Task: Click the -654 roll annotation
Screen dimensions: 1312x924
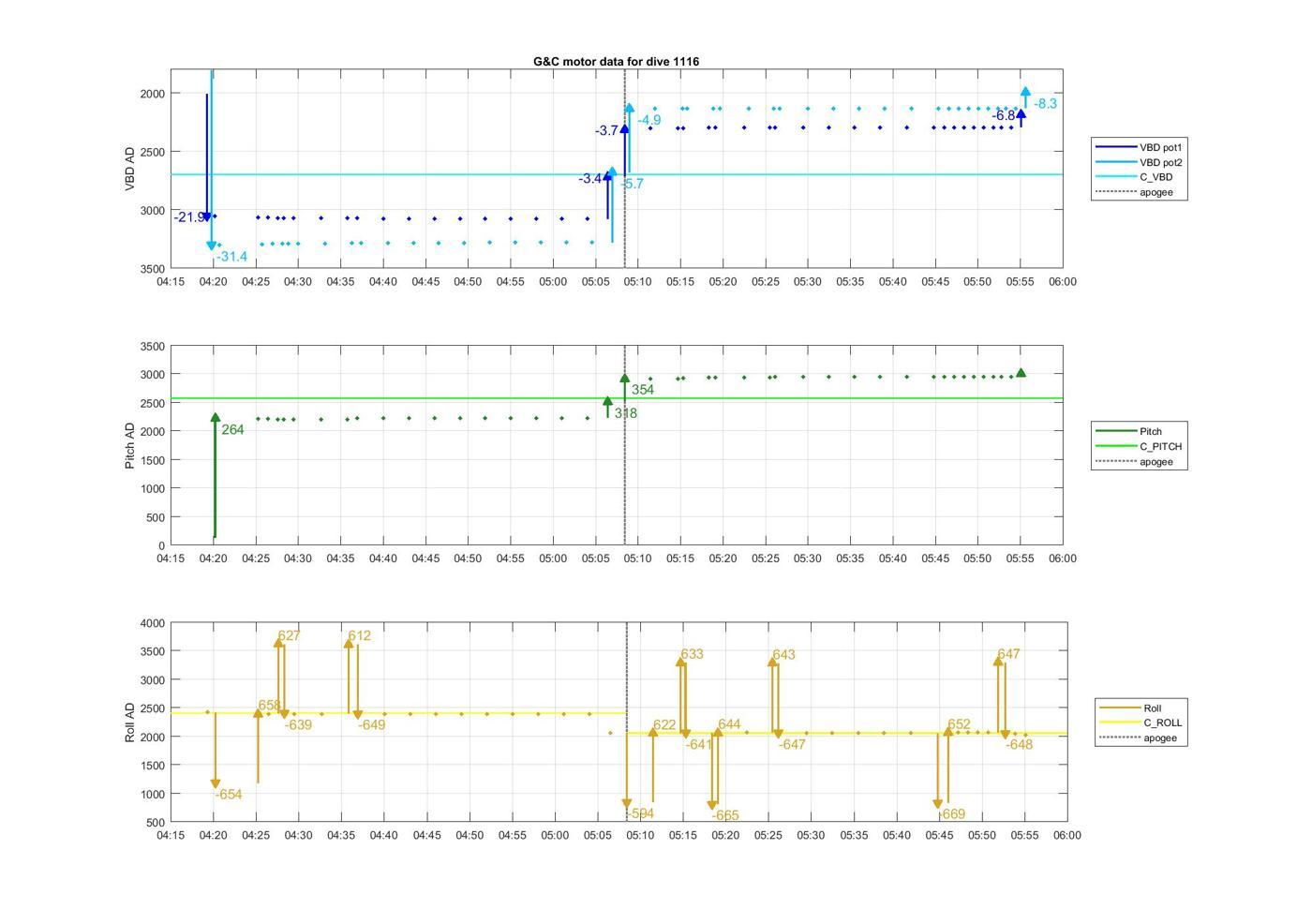Action: point(229,795)
